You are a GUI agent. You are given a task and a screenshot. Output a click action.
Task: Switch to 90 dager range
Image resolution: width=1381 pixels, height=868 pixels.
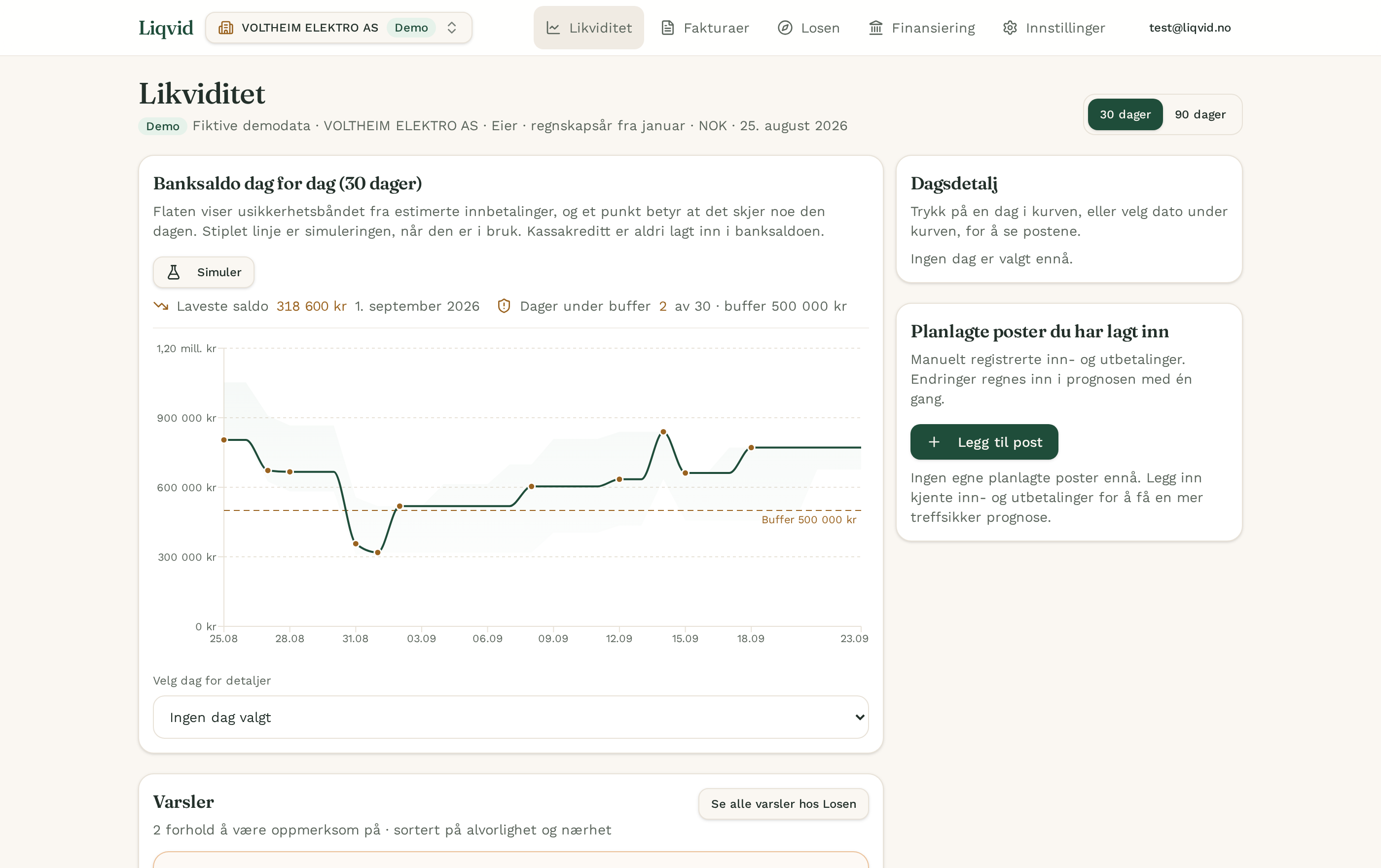tap(1200, 114)
